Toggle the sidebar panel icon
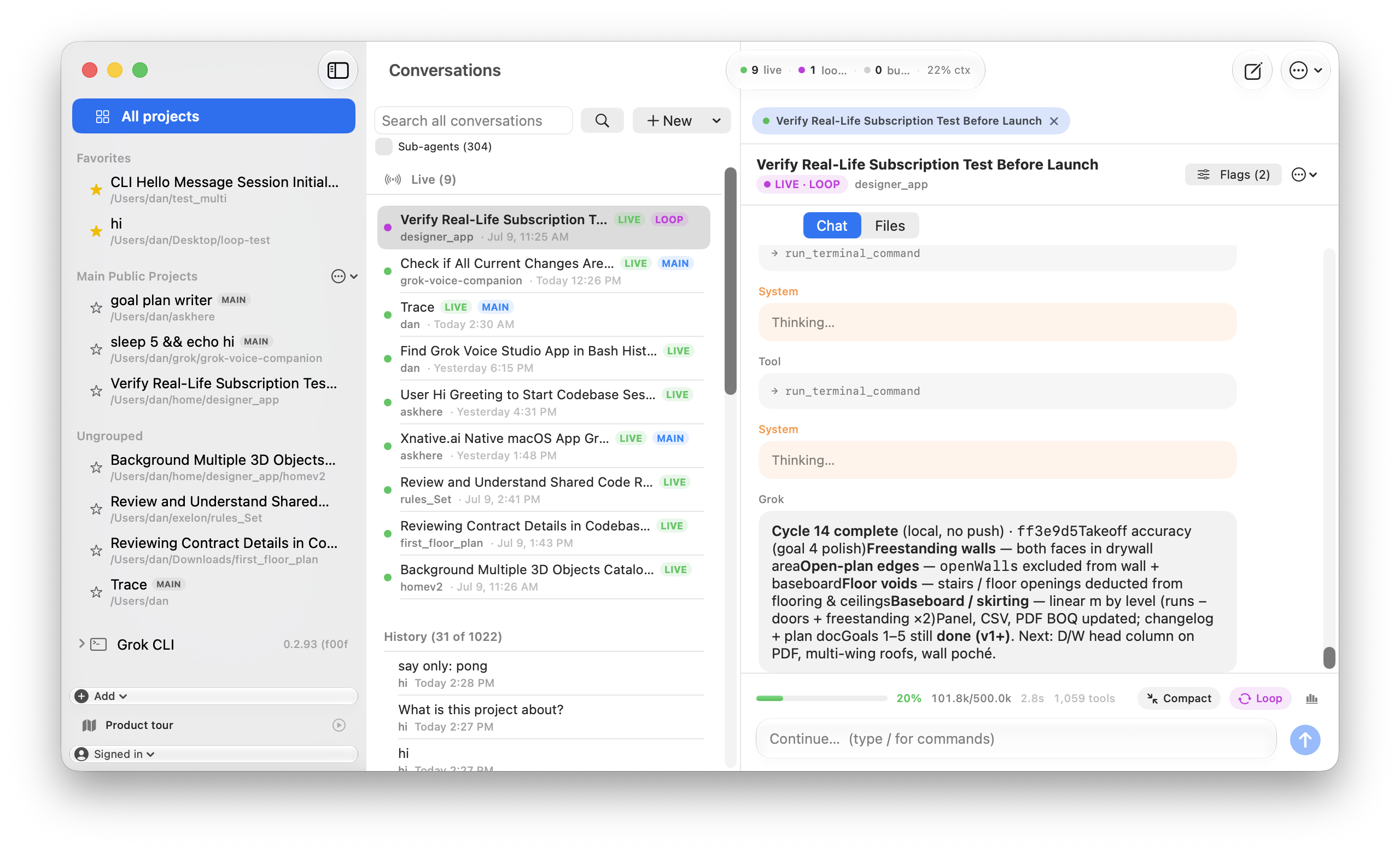1400x852 pixels. pyautogui.click(x=338, y=71)
